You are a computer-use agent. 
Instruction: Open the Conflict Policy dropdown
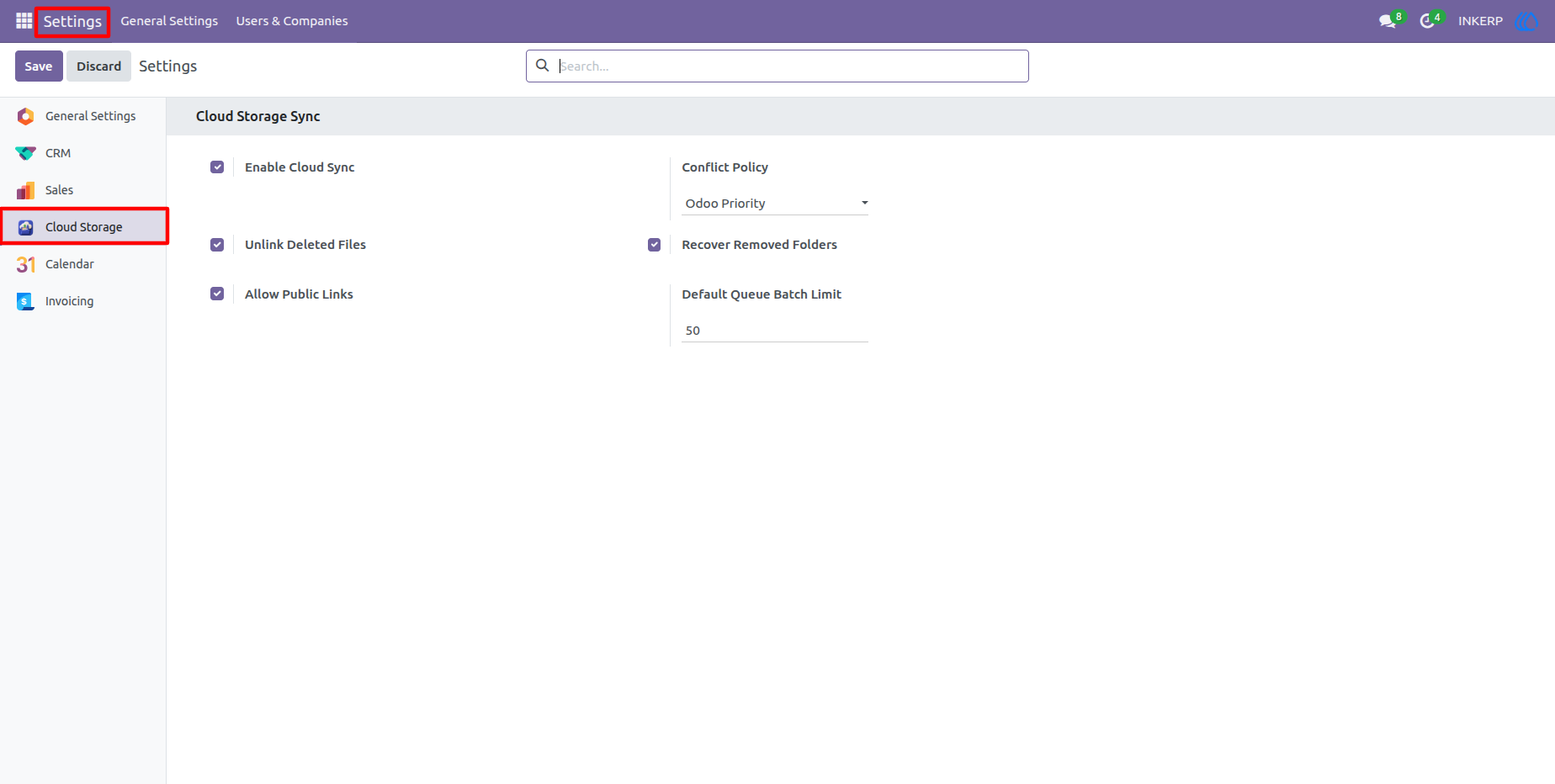coord(775,204)
